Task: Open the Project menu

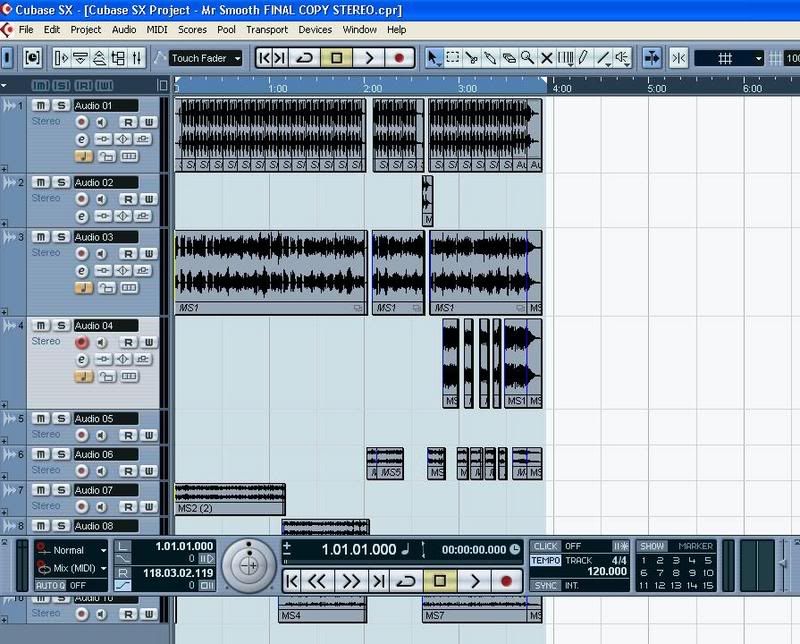Action: pyautogui.click(x=86, y=30)
